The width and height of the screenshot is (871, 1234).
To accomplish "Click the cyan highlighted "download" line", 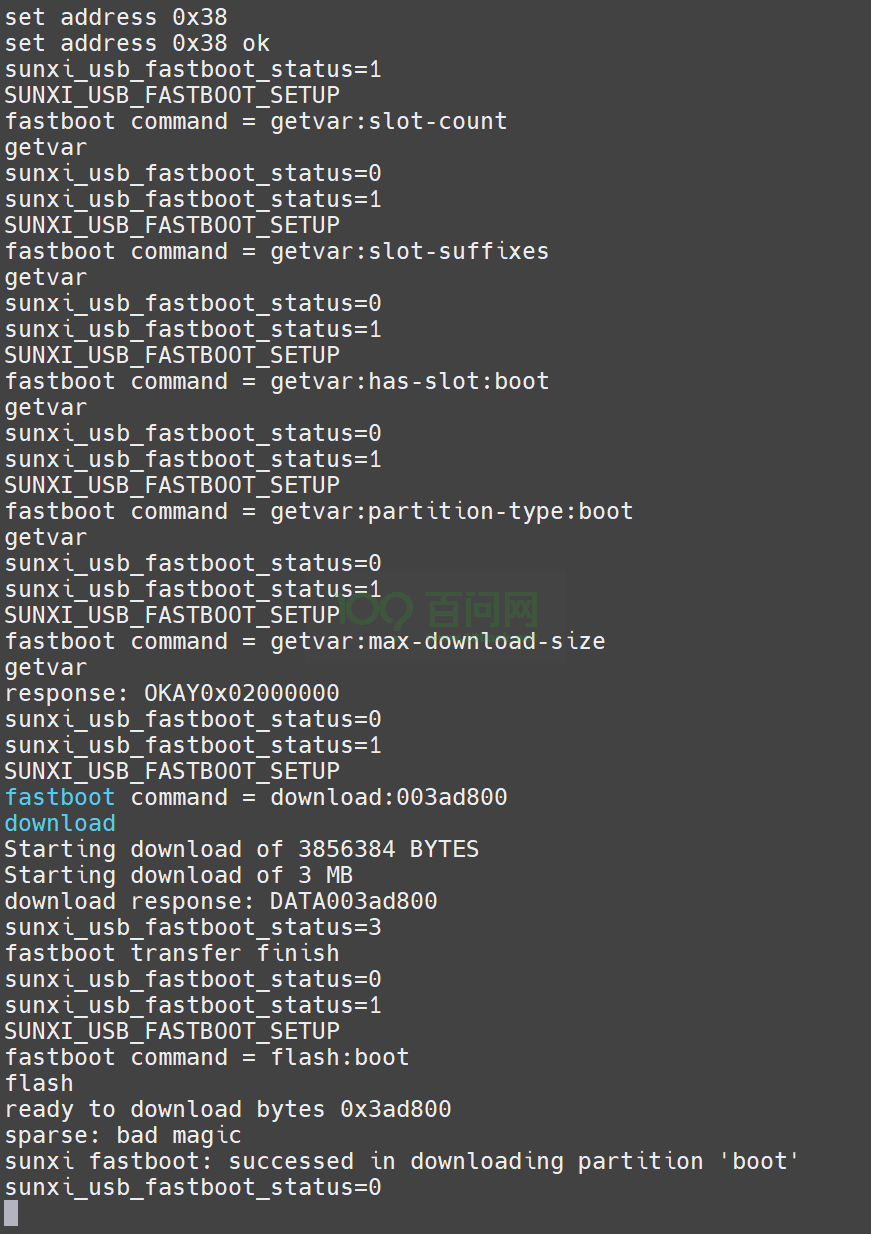I will 60,823.
